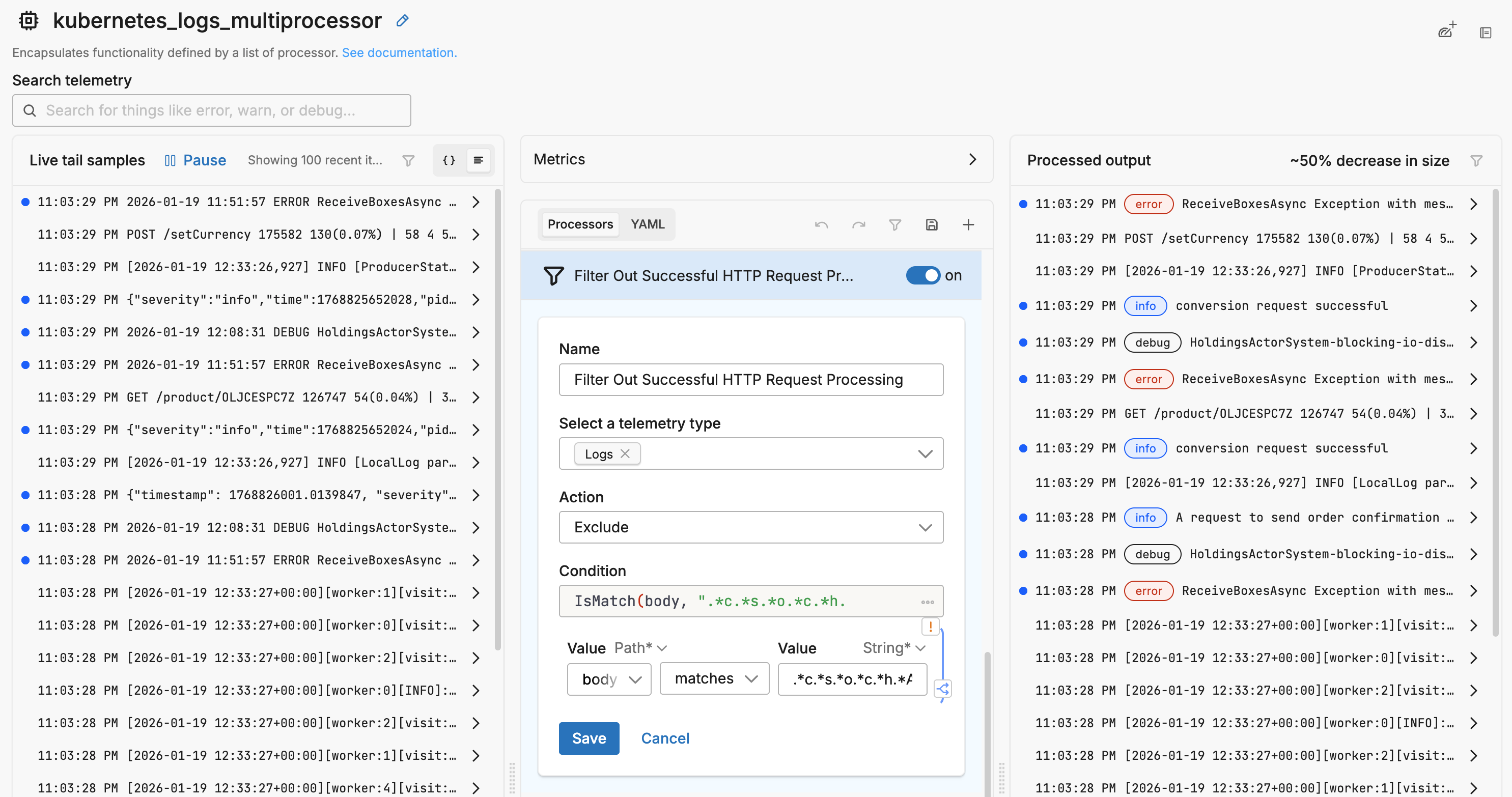
Task: Save the processor with the Save button
Action: click(x=589, y=738)
